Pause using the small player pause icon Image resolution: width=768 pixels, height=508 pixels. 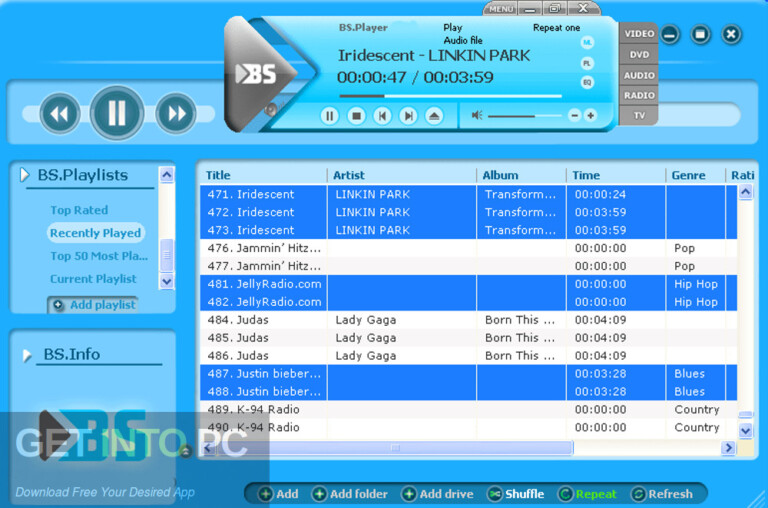click(x=329, y=116)
